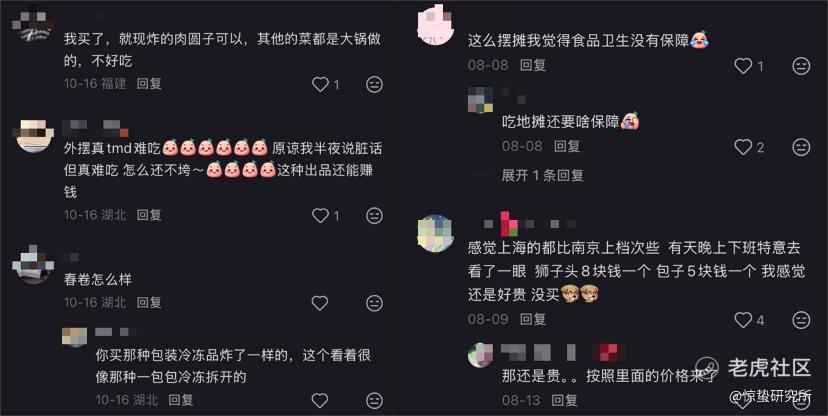Expand 展开1条回复 hidden replies
Image resolution: width=828 pixels, height=416 pixels.
tap(542, 175)
